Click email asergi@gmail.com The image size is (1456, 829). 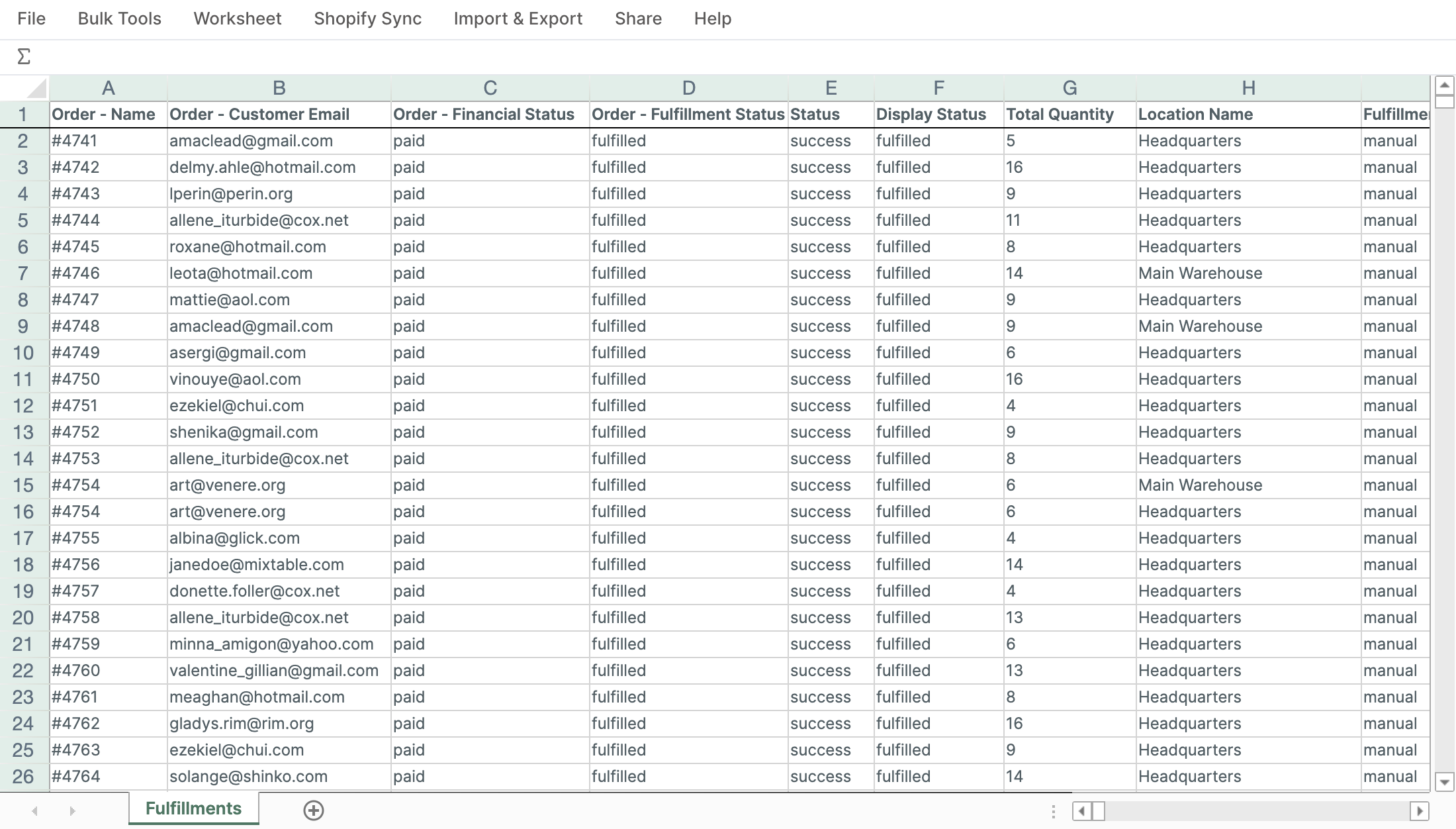pos(279,353)
